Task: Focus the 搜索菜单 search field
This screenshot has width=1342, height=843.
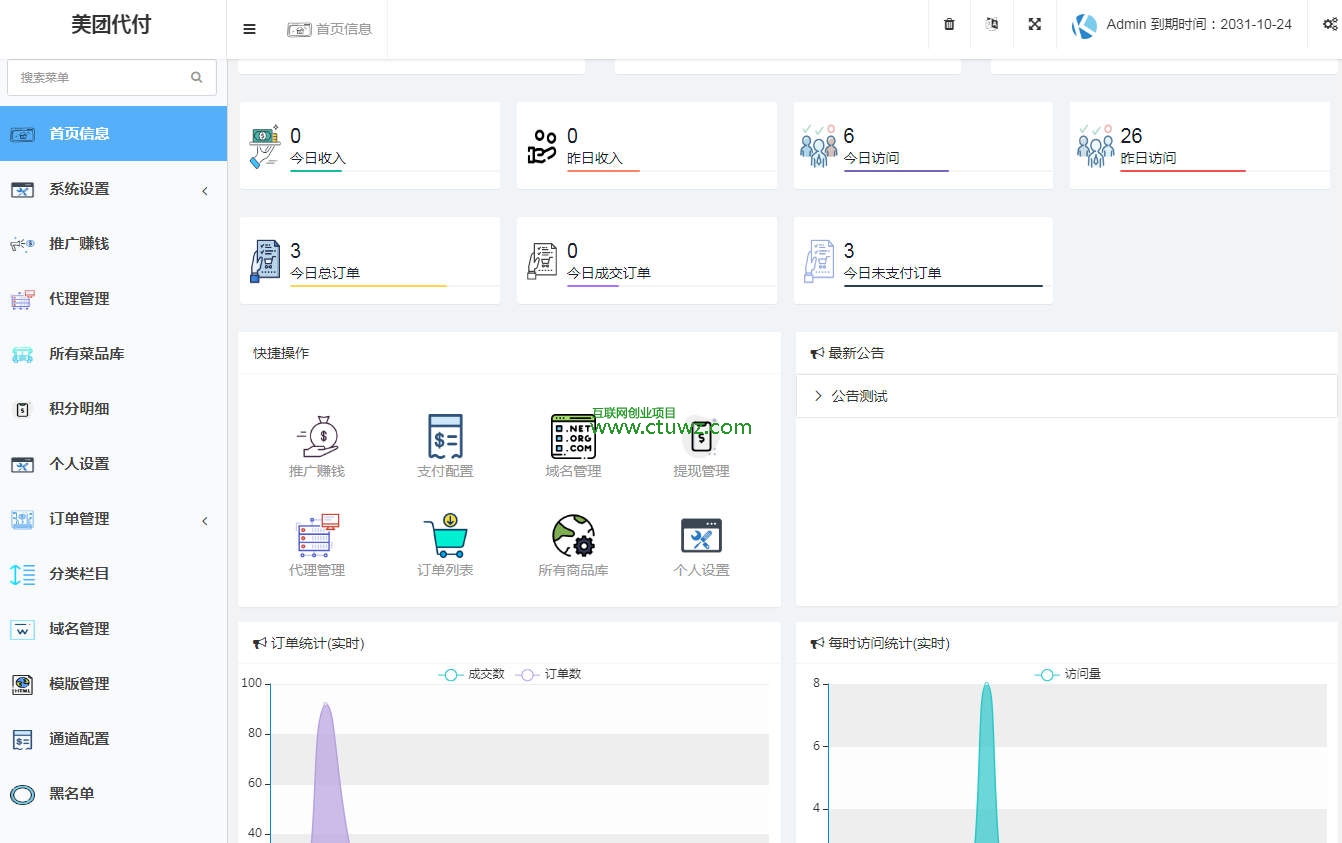Action: click(112, 77)
